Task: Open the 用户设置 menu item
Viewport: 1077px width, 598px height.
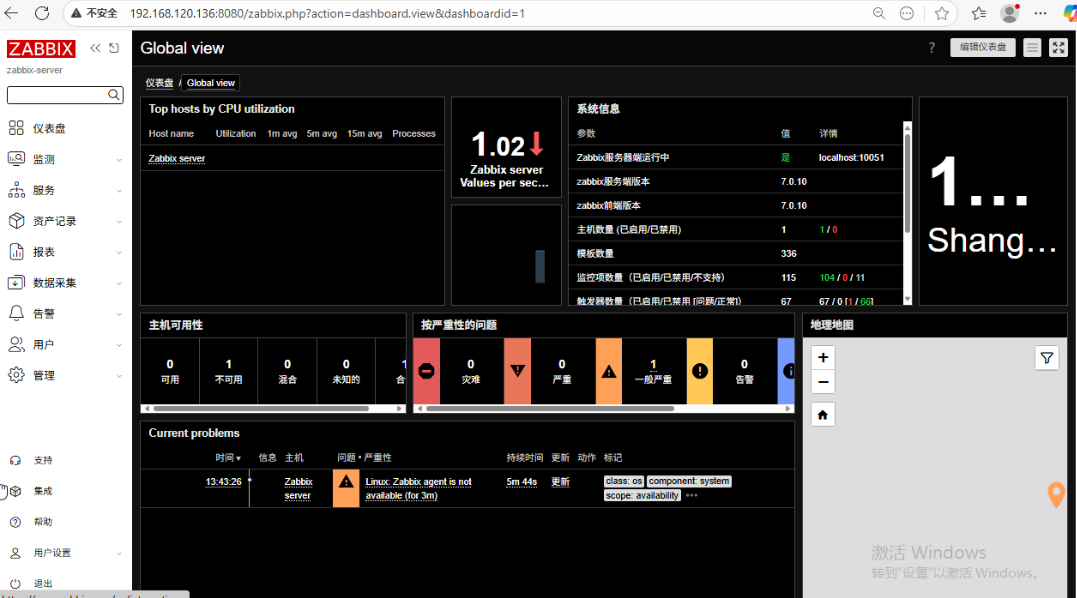Action: 52,553
